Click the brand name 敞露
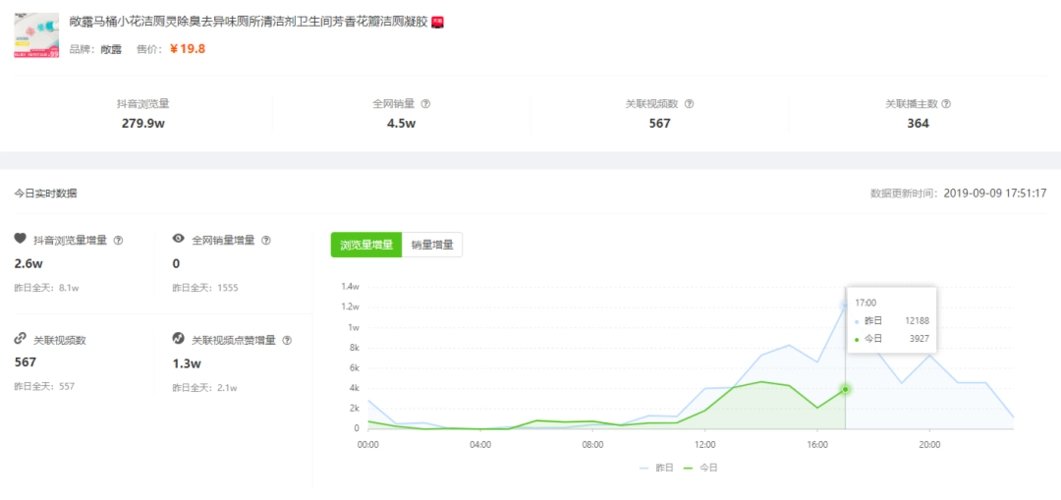 [111, 49]
